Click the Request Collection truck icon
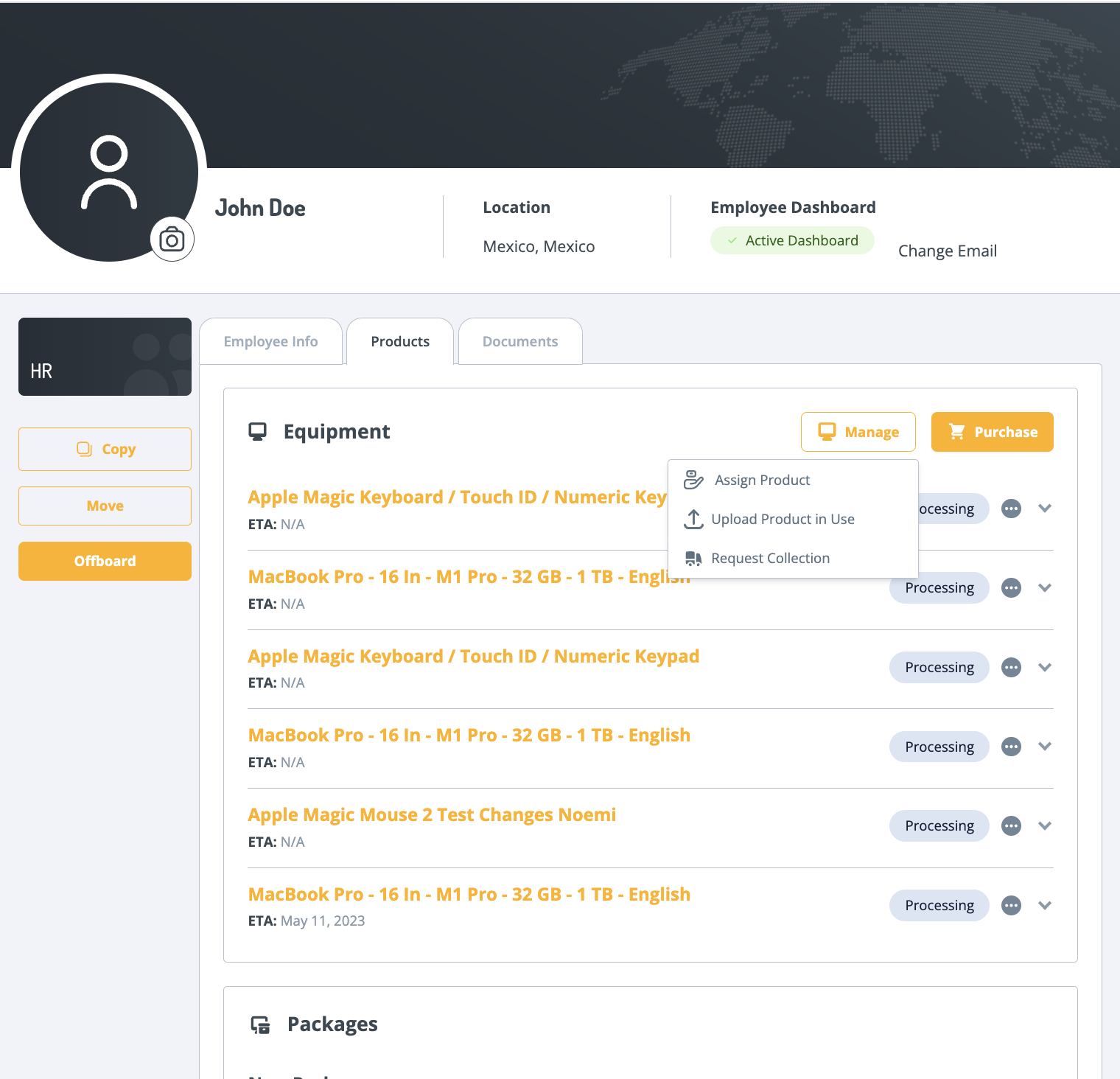 (693, 559)
